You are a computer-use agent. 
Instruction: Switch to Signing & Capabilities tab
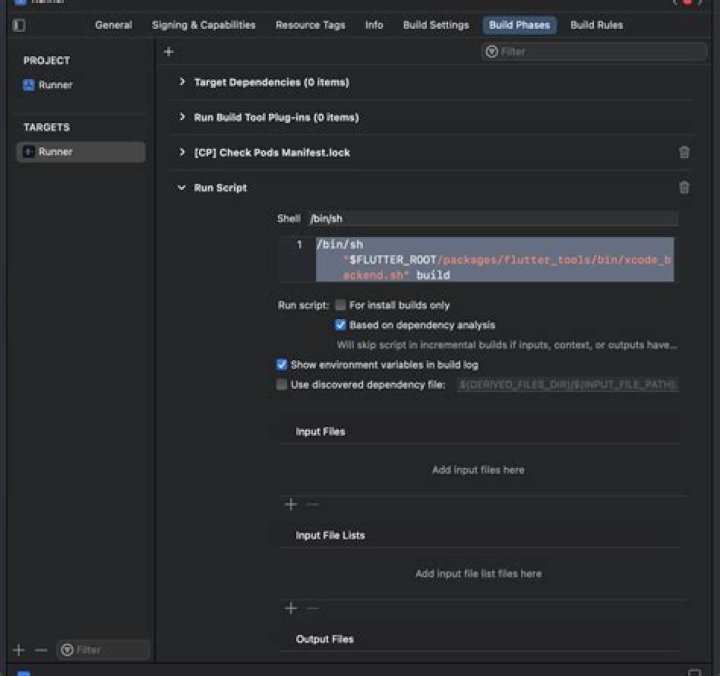[203, 25]
